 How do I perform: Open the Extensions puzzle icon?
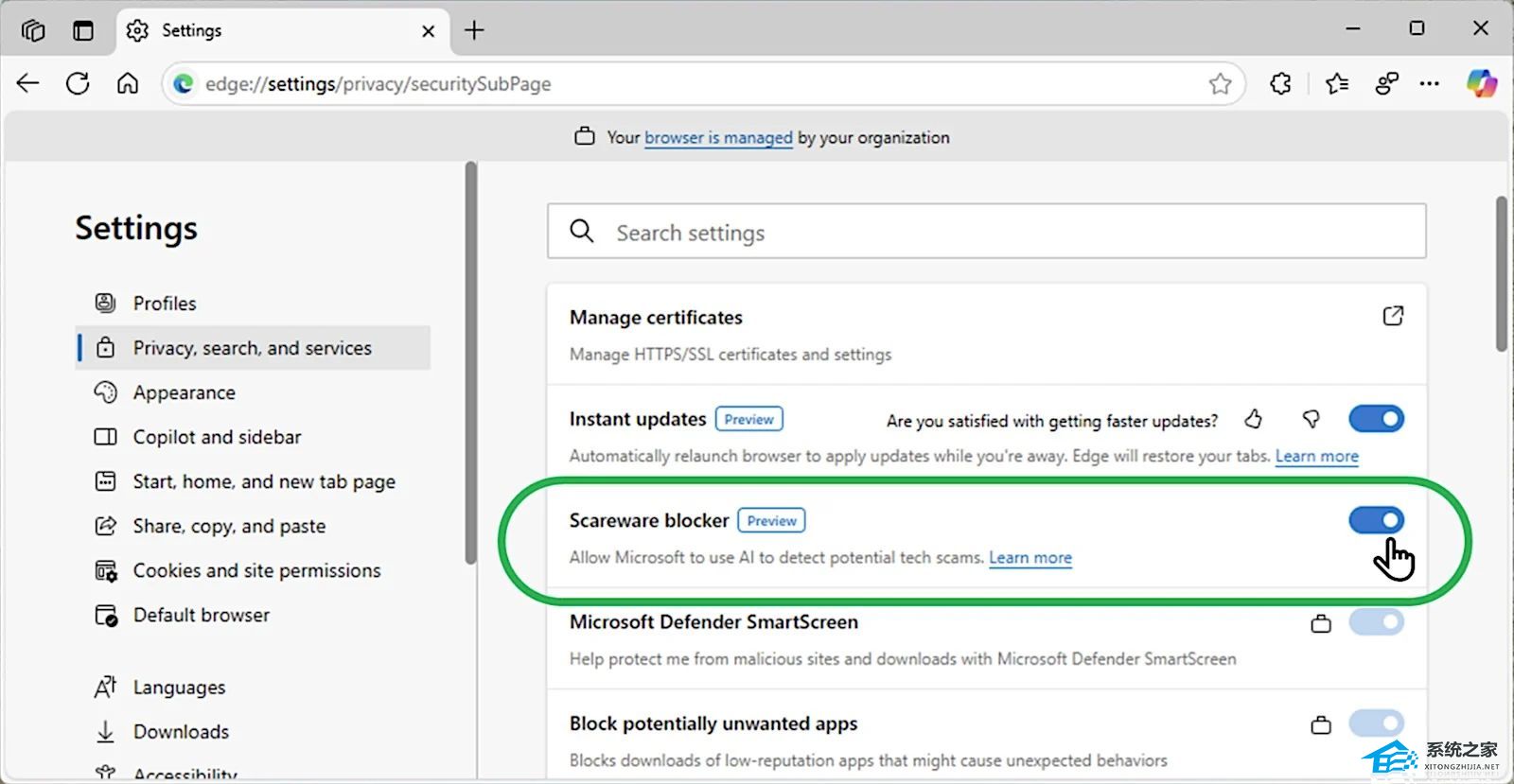click(x=1280, y=83)
